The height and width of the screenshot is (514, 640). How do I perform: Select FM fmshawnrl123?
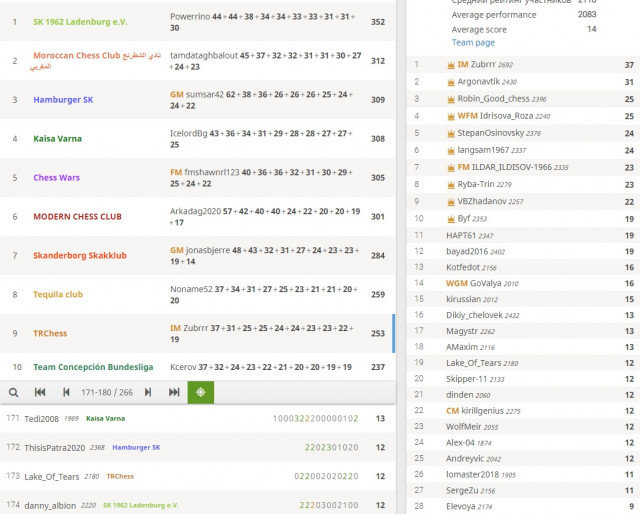(205, 172)
